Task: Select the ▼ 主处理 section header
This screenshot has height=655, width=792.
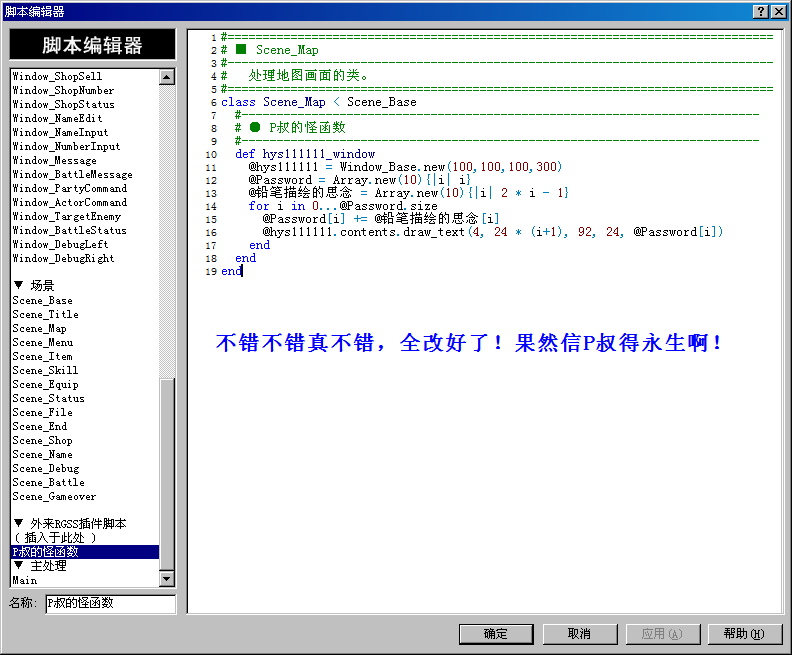Action: tap(40, 566)
